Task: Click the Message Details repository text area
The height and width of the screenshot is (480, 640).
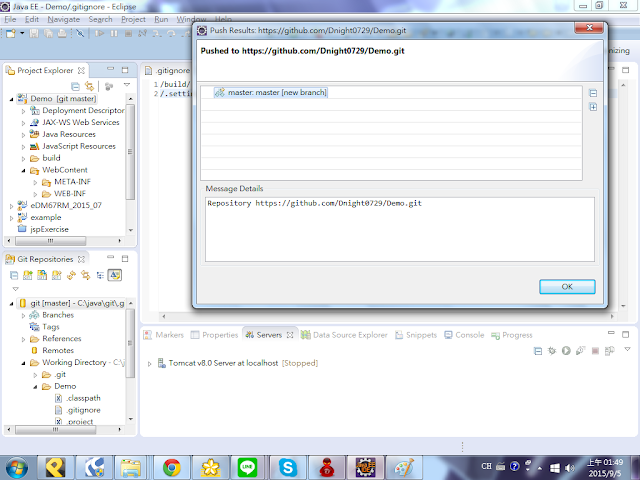Action: pos(400,229)
